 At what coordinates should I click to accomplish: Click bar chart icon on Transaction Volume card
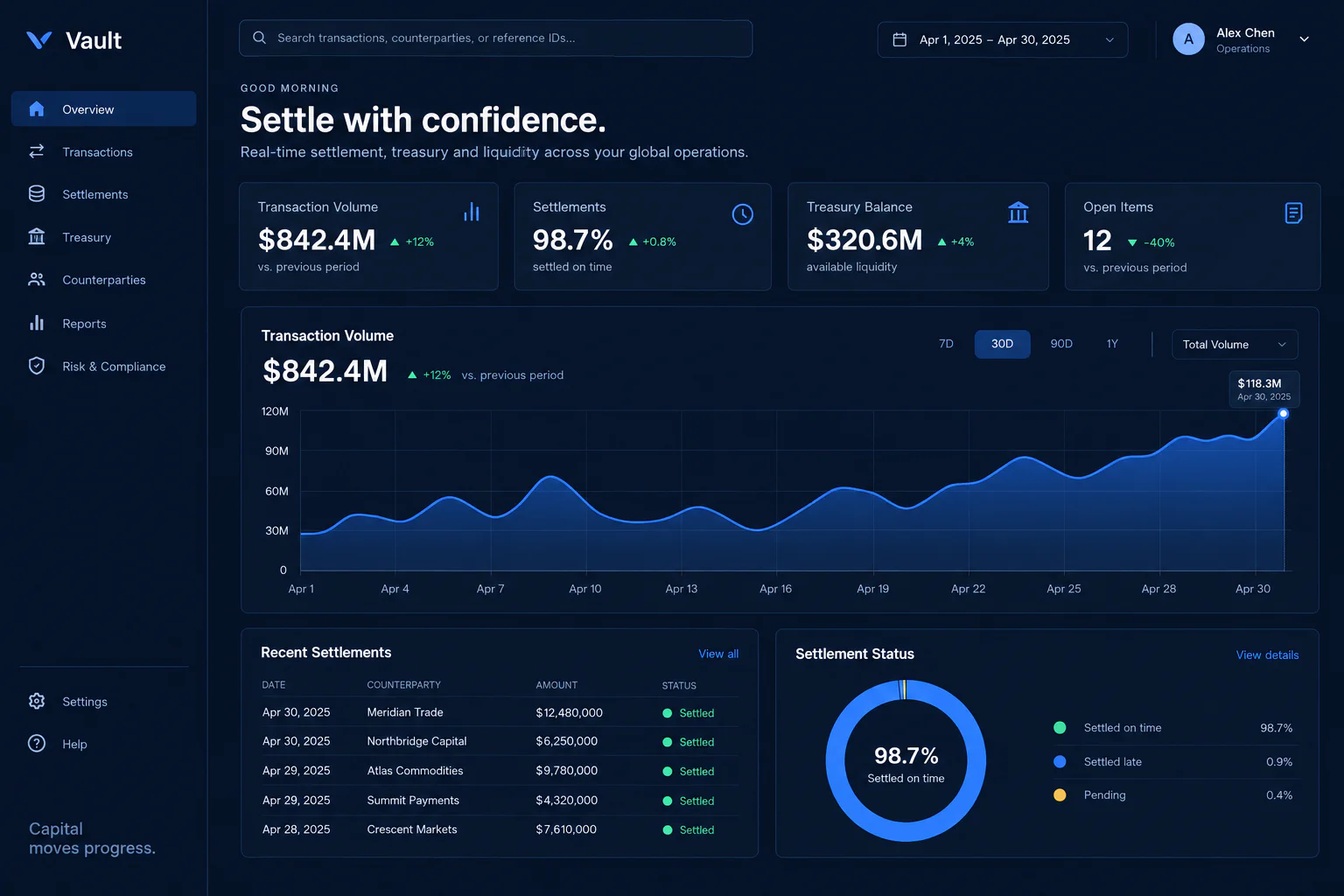pos(472,212)
